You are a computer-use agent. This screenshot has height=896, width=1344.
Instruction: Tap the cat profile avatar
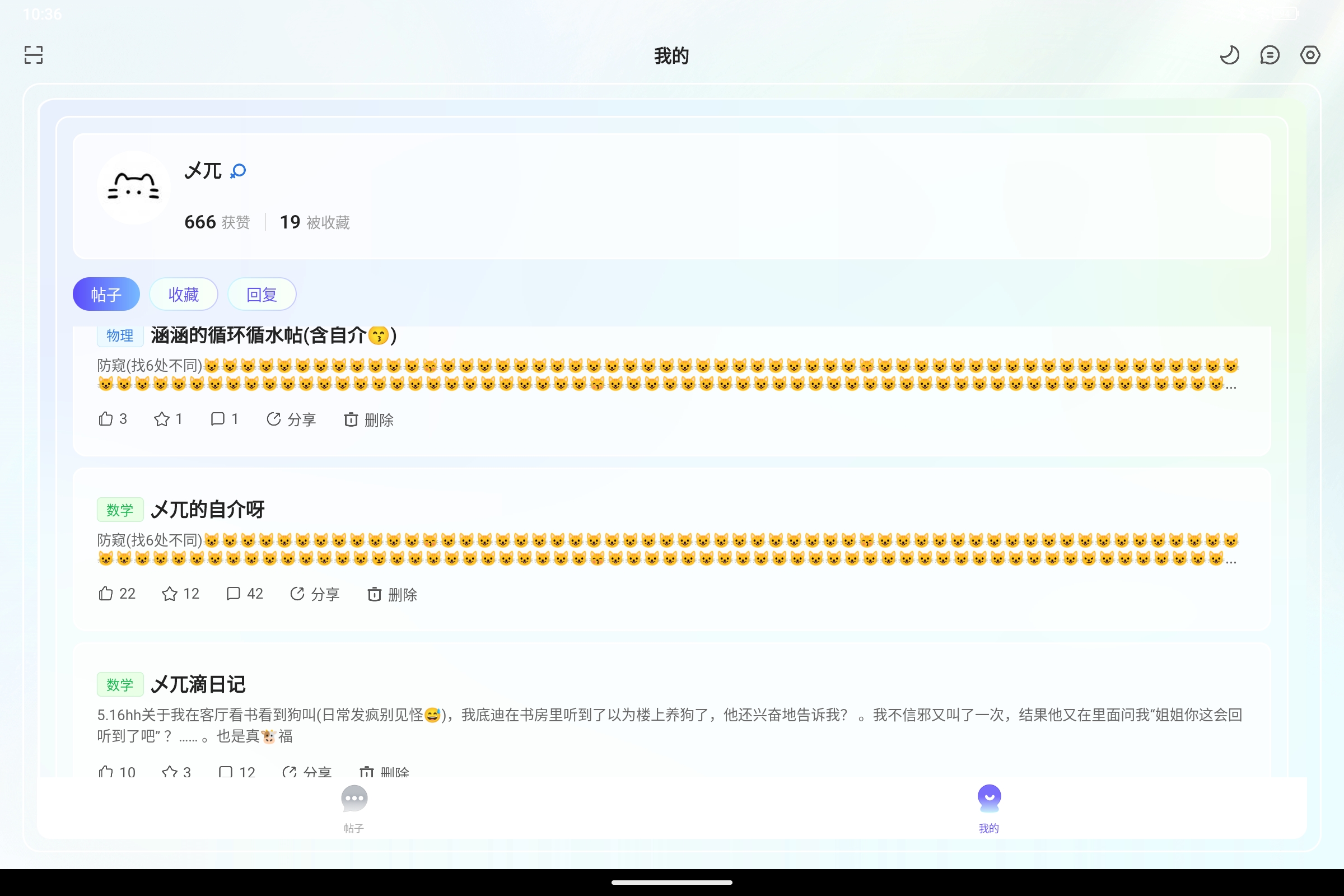pos(134,188)
